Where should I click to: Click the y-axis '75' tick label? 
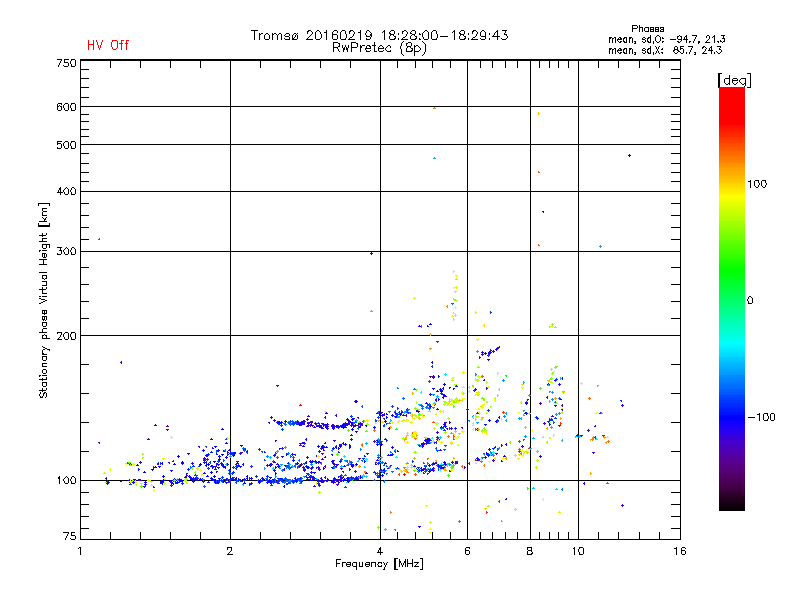[70, 536]
